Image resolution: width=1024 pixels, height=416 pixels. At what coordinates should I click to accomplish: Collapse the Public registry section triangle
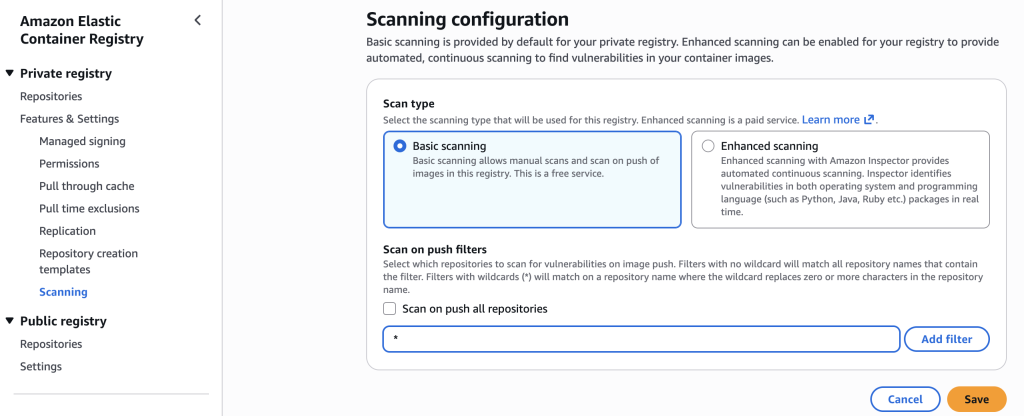9,321
